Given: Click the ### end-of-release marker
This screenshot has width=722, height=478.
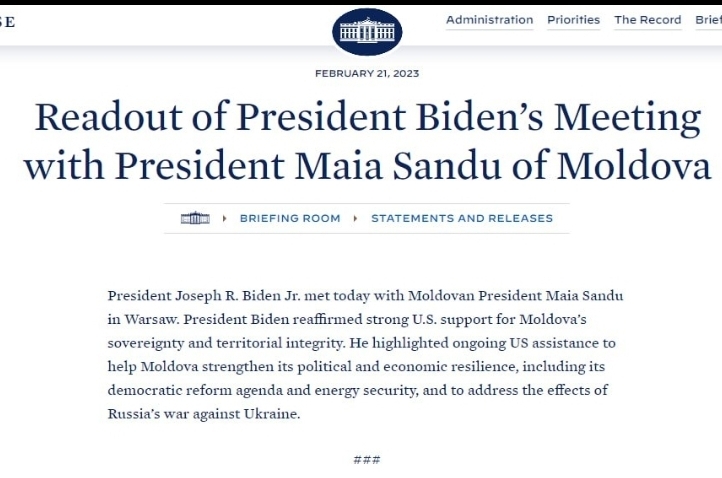Looking at the screenshot, I should coord(367,459).
